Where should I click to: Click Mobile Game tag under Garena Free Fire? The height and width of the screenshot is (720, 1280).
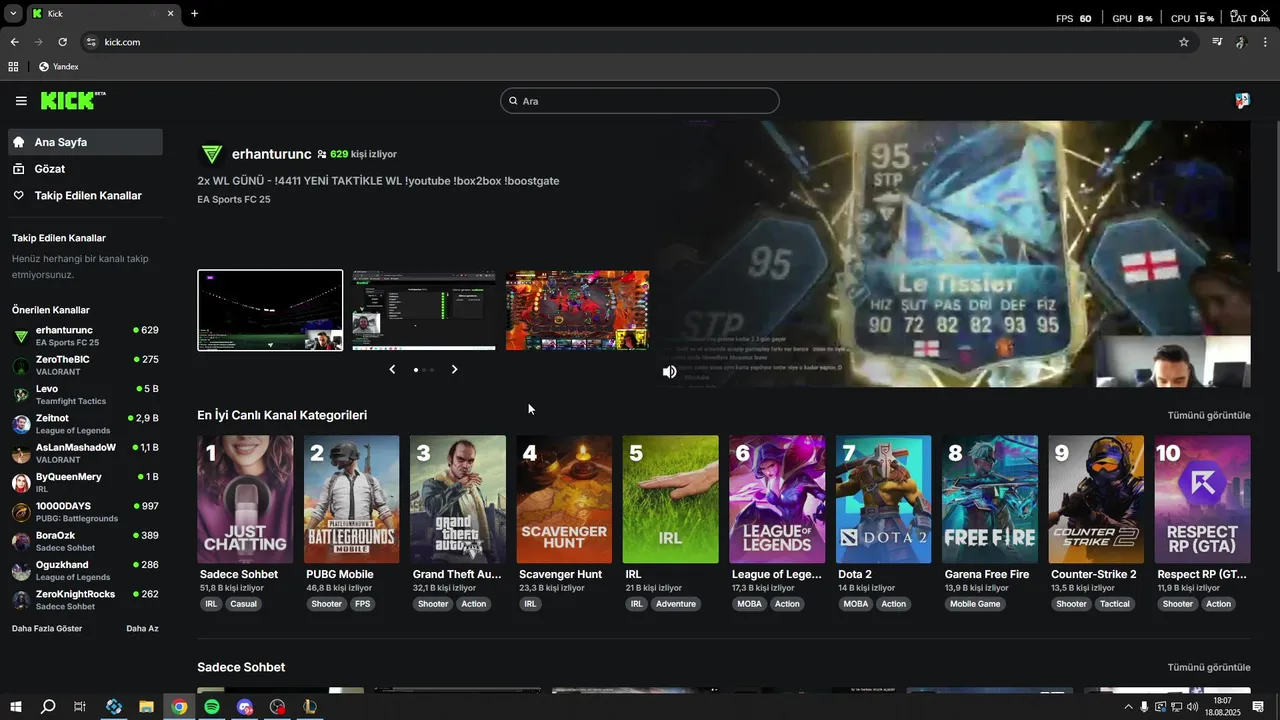point(975,604)
